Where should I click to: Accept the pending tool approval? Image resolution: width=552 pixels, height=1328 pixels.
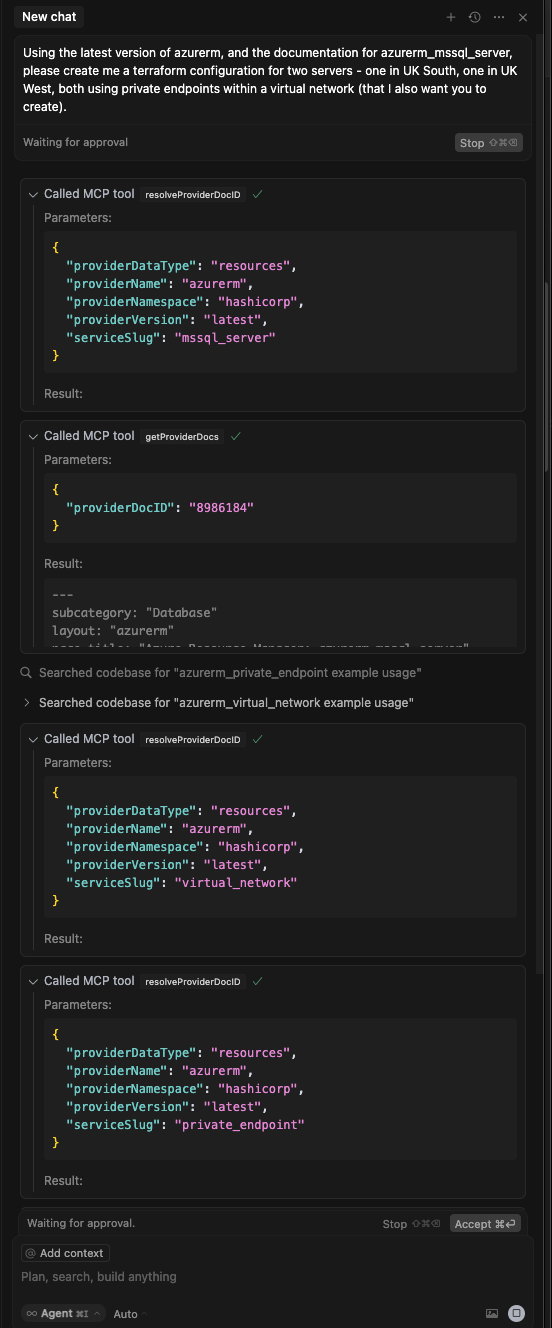pyautogui.click(x=485, y=1224)
